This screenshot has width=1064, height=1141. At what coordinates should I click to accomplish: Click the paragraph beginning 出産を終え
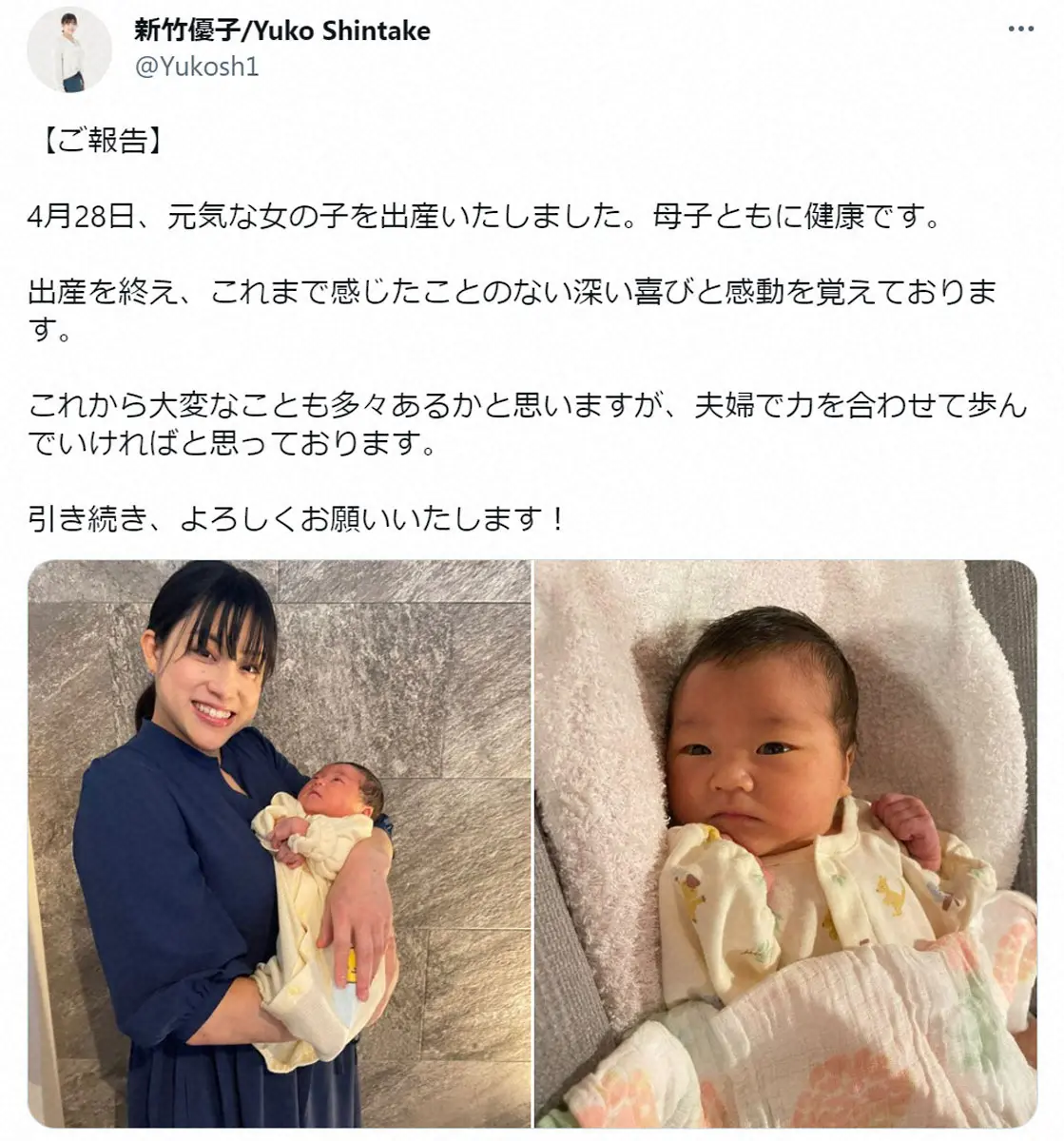[513, 311]
